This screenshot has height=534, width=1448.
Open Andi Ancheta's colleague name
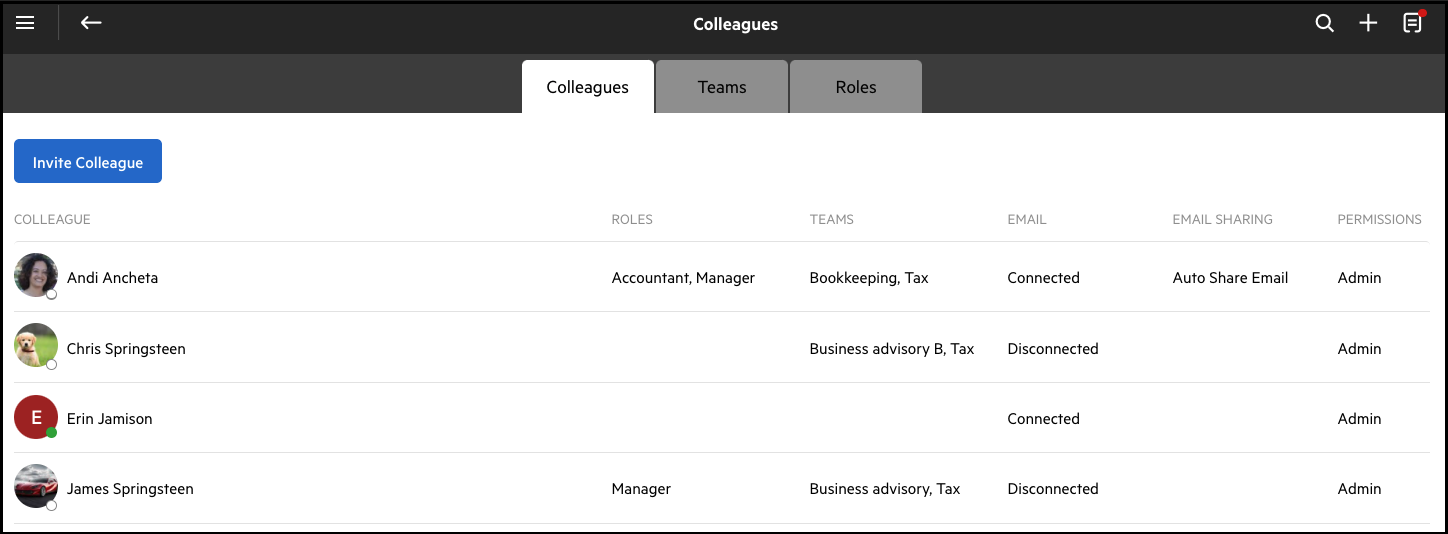point(112,278)
